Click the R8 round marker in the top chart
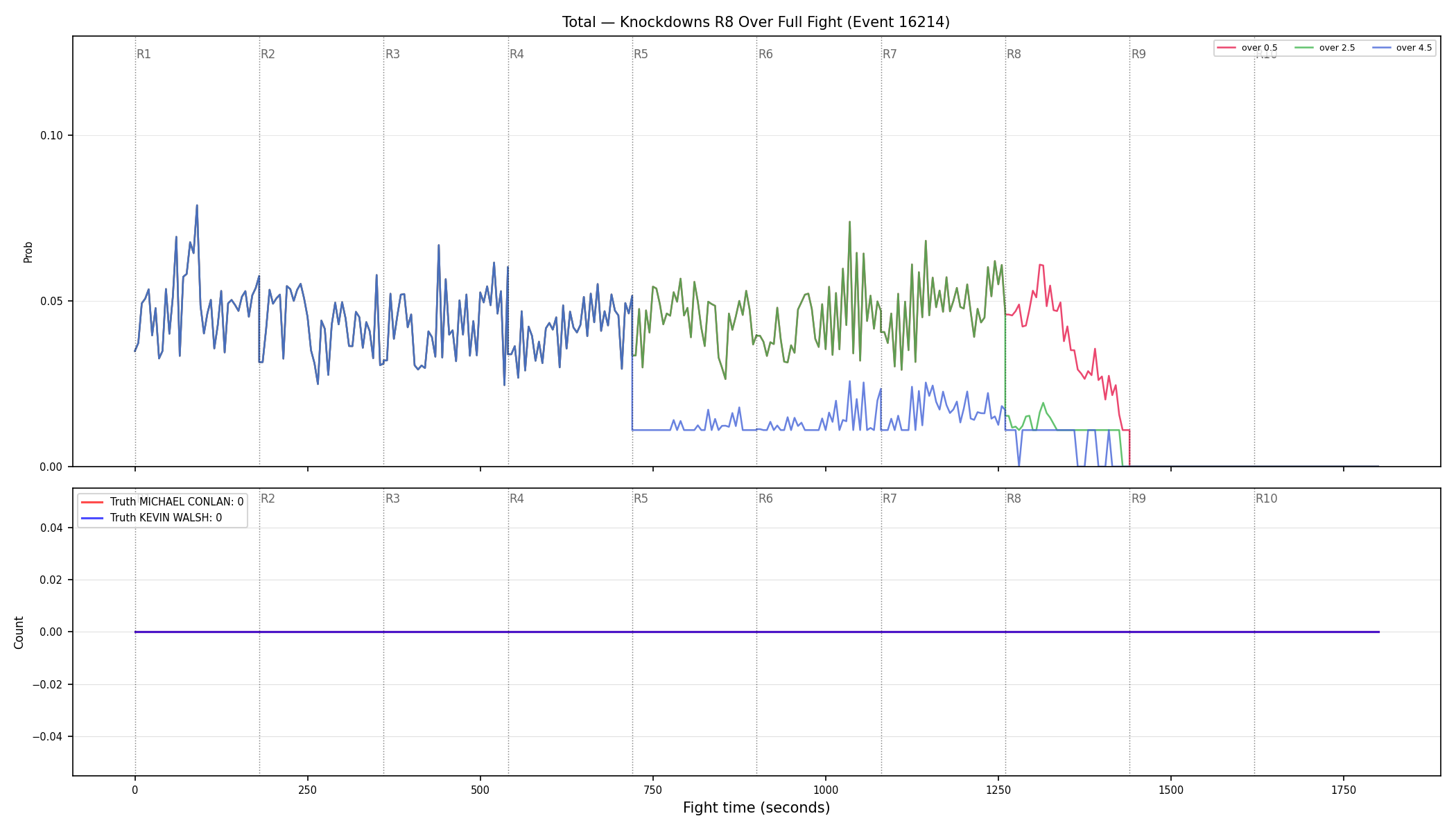Image resolution: width=1456 pixels, height=832 pixels. 1014,54
